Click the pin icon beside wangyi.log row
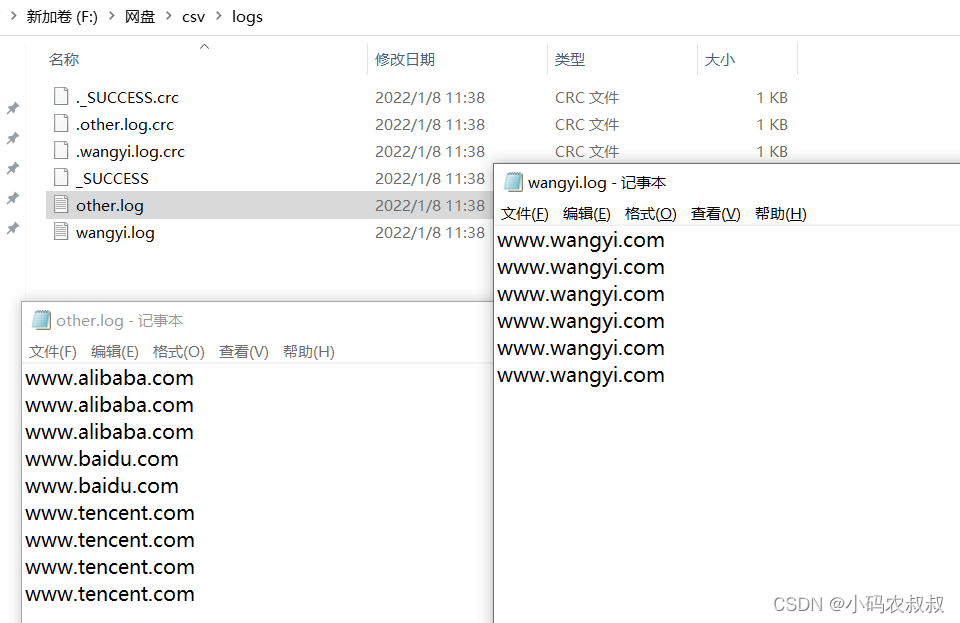 tap(12, 228)
